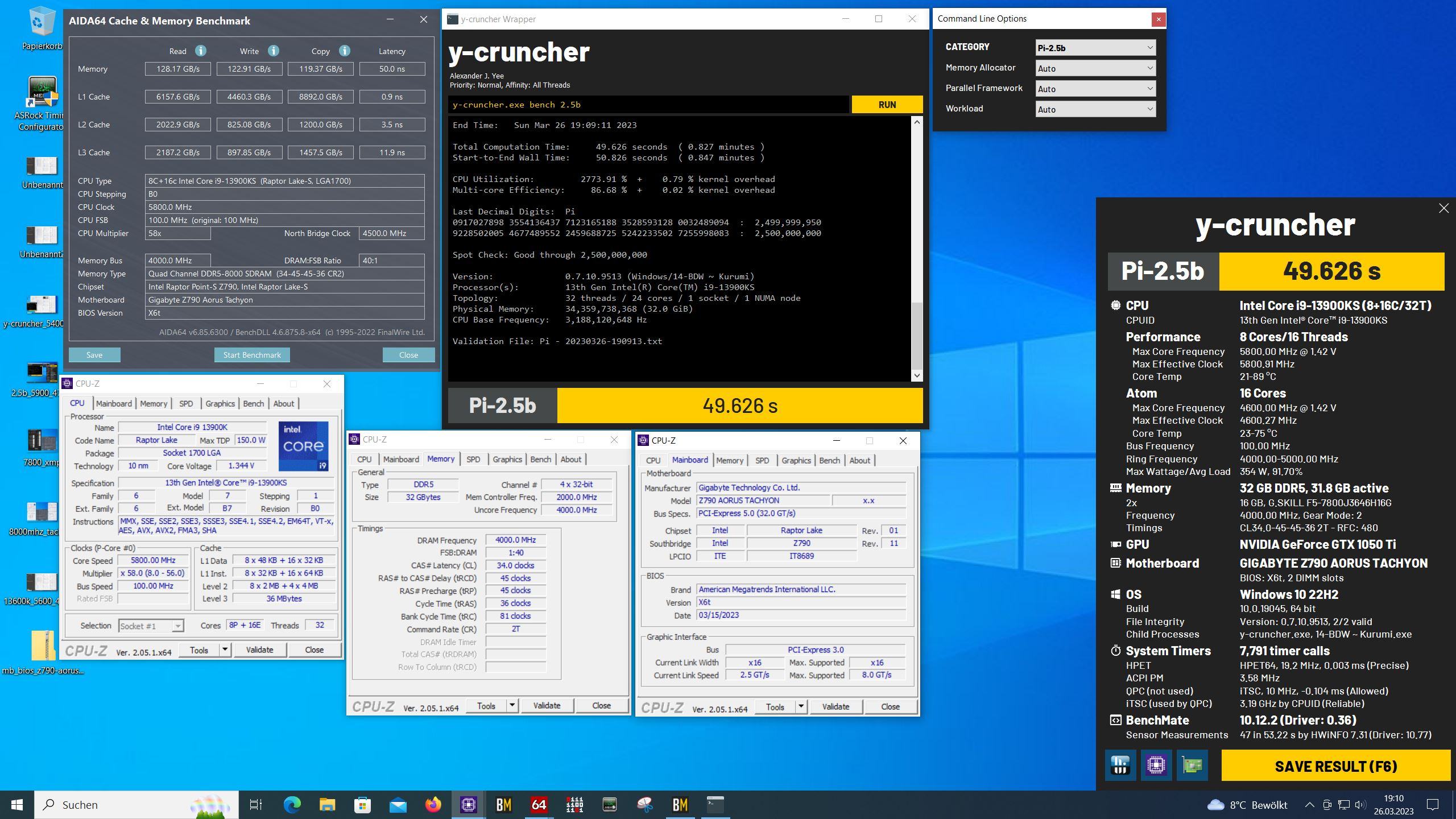Screen dimensions: 1456x819
Task: Click SAVE RESULT (F6) button
Action: tap(1336, 766)
